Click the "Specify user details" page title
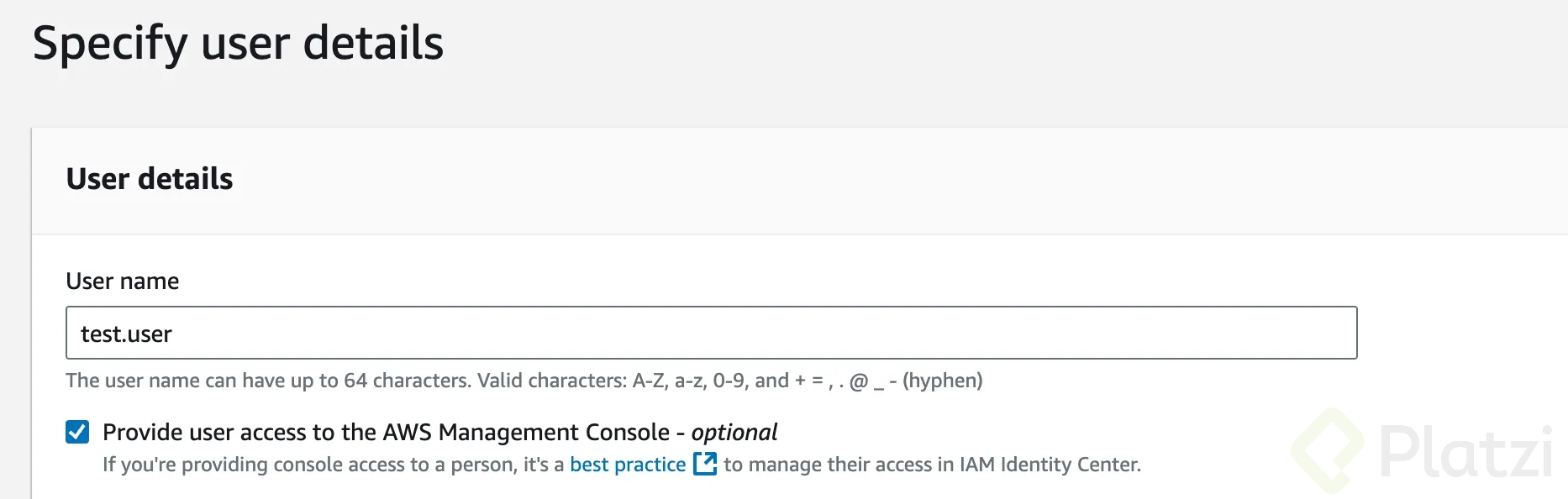This screenshot has height=499, width=1568. 238,43
